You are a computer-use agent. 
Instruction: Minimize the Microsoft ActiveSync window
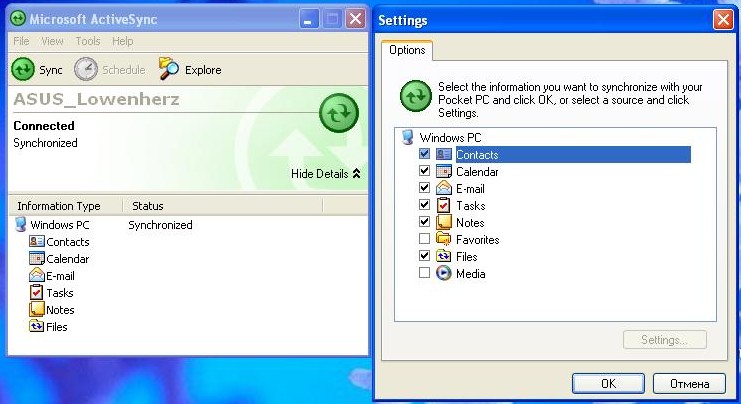tap(308, 19)
